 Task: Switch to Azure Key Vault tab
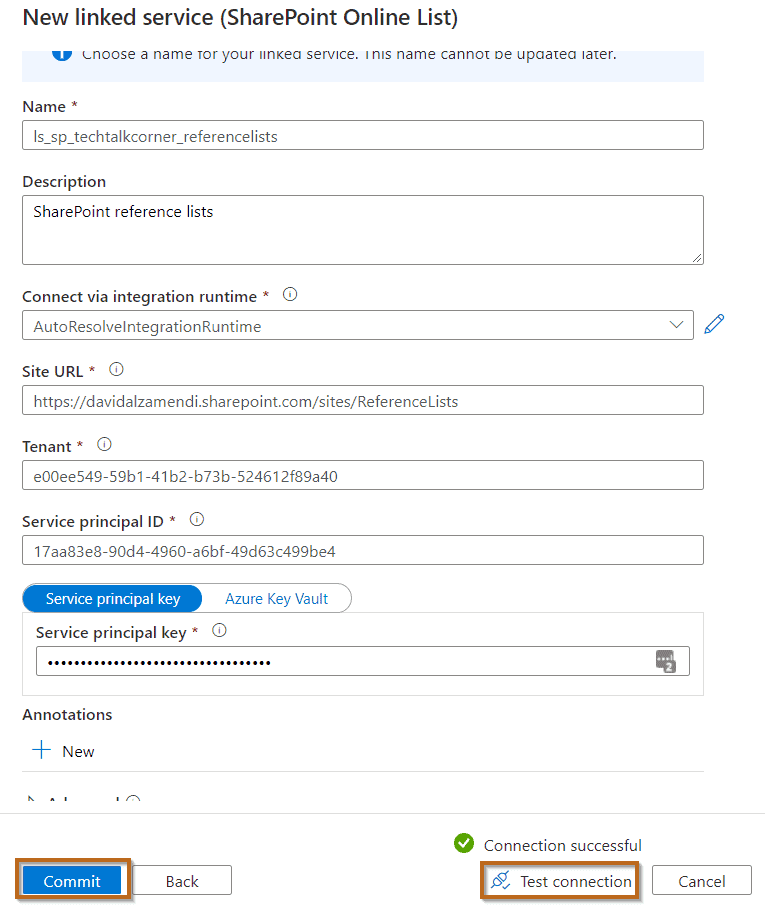click(x=277, y=599)
